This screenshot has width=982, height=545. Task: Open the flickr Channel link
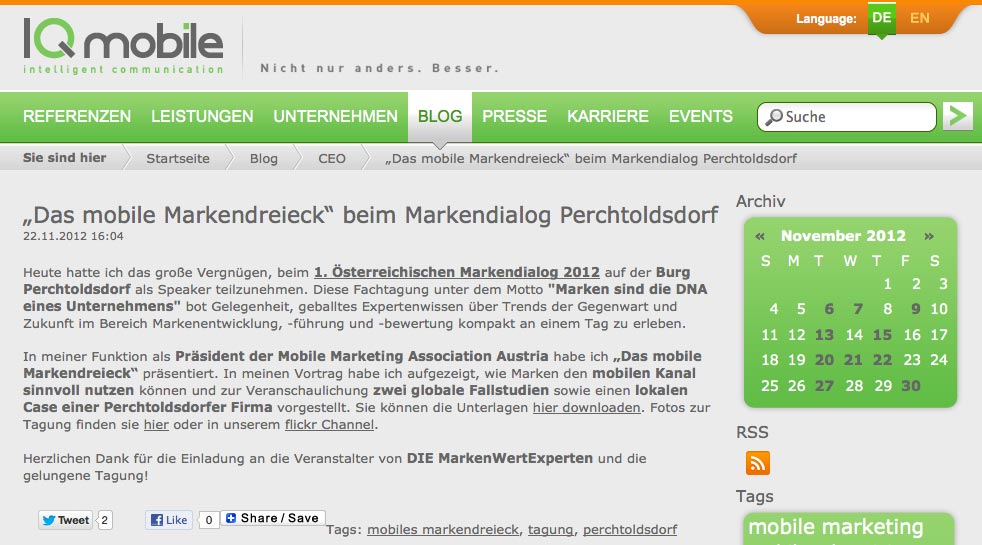(x=329, y=425)
